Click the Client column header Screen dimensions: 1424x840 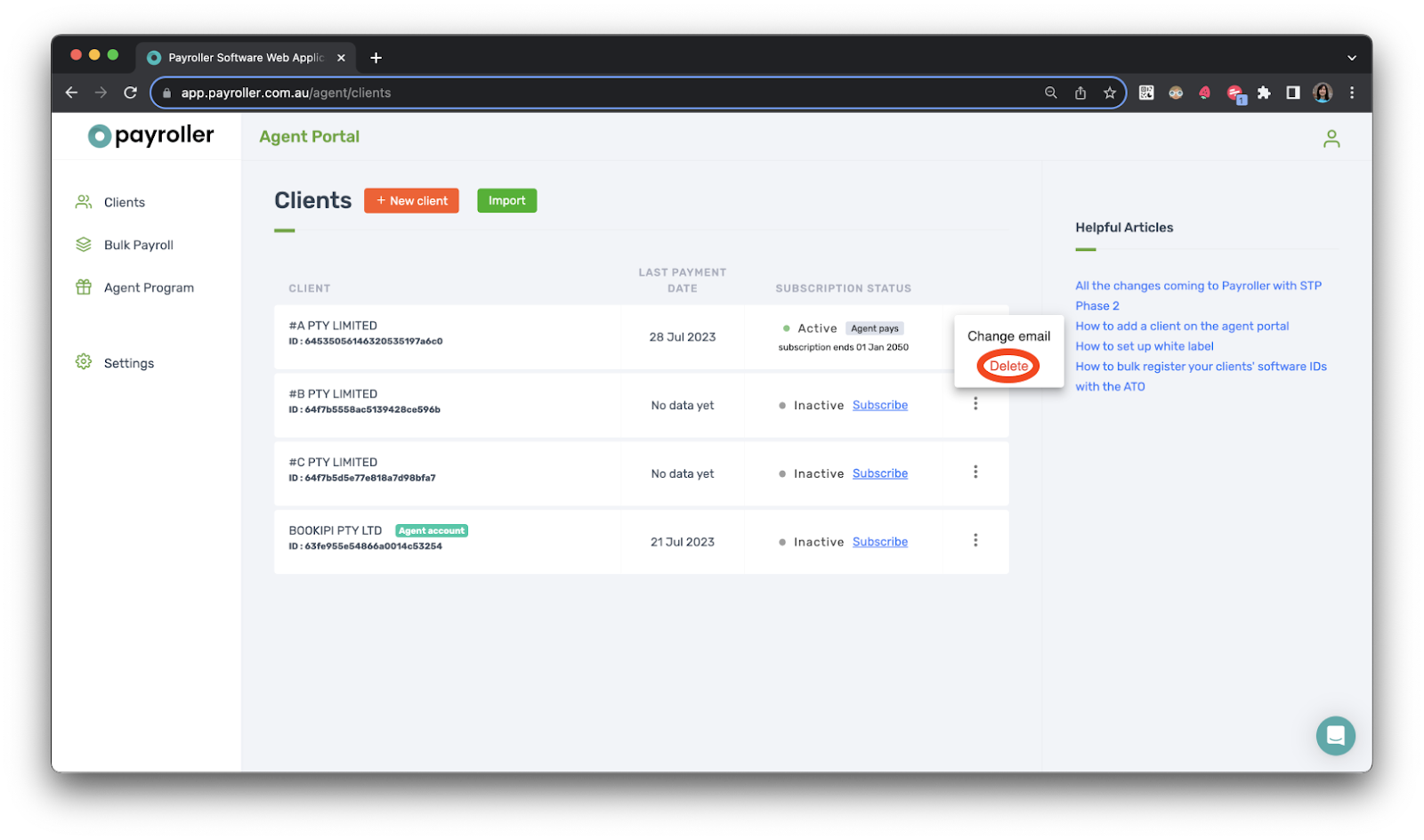coord(309,289)
